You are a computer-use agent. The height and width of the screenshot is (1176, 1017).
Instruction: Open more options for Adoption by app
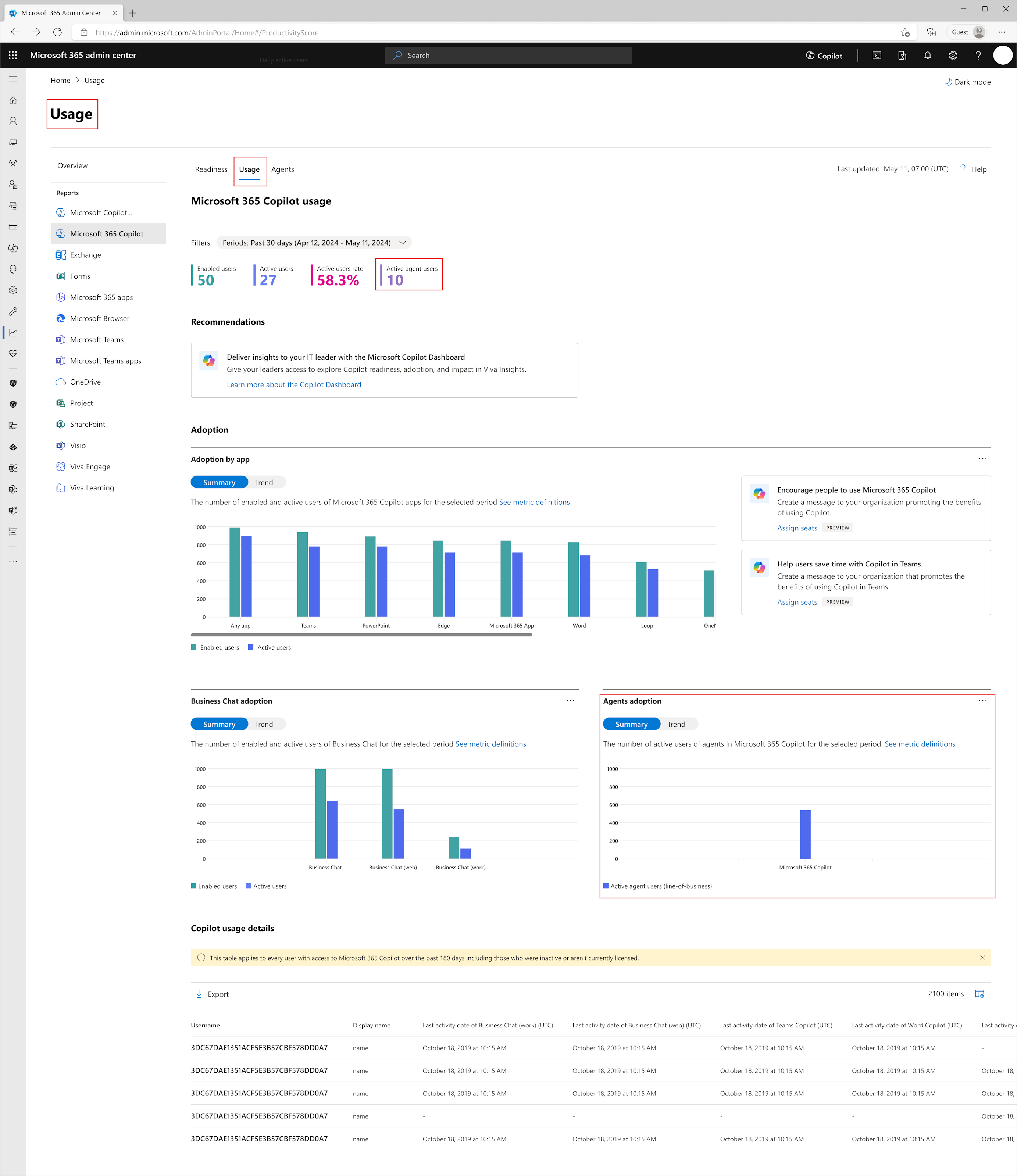click(982, 458)
